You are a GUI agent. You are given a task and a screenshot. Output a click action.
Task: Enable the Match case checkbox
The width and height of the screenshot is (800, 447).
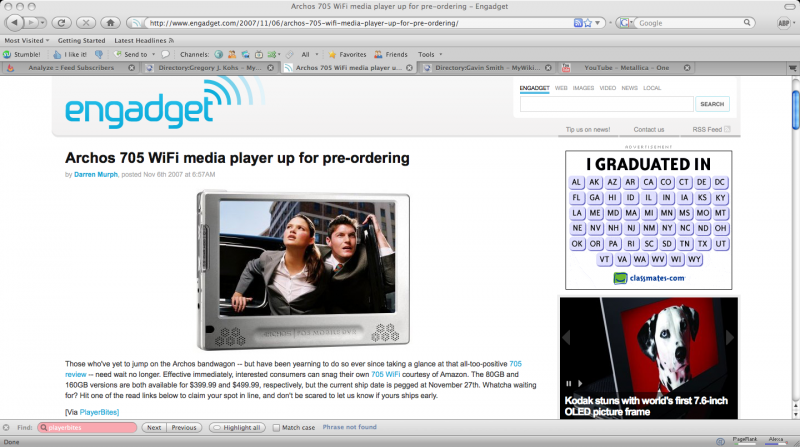point(276,428)
